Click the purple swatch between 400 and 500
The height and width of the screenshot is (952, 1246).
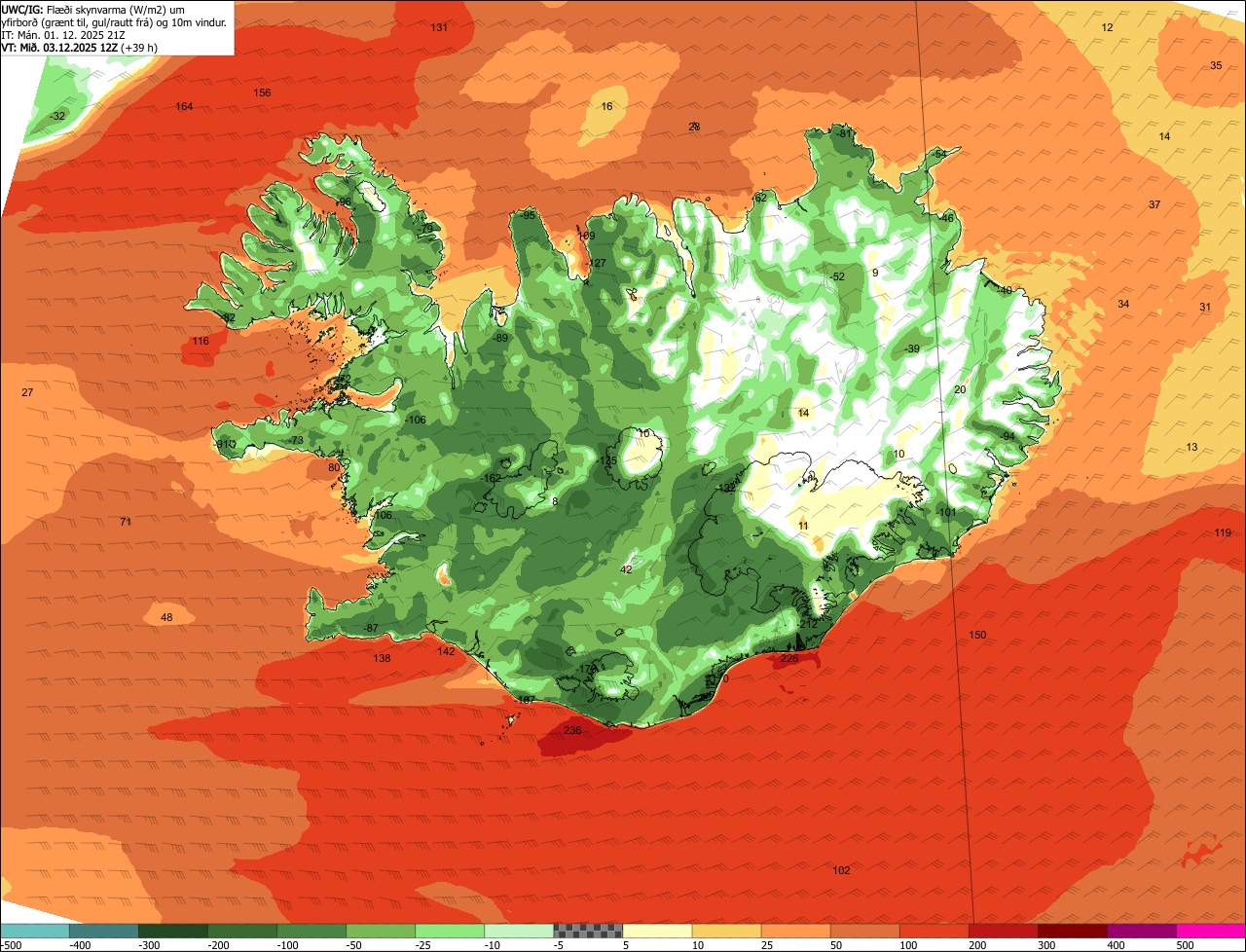click(x=1142, y=930)
